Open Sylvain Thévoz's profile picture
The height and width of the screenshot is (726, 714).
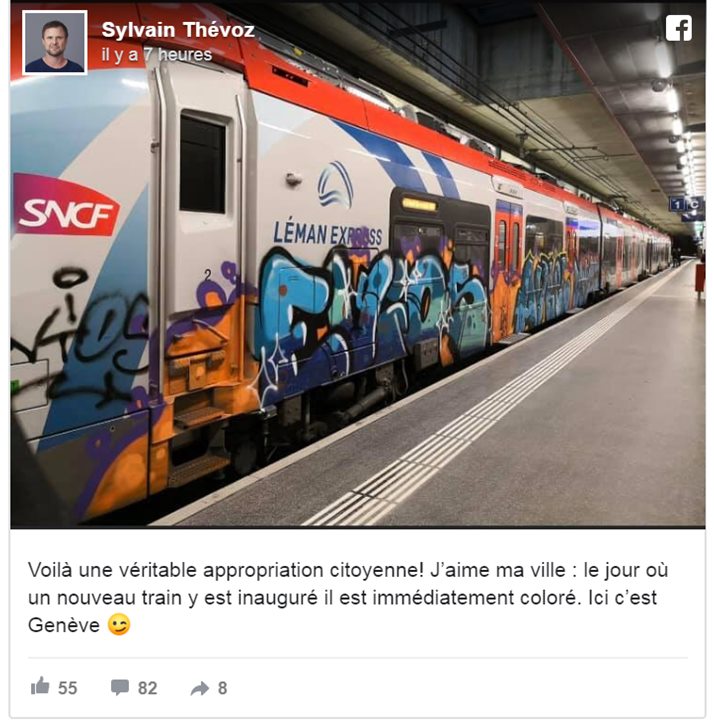(x=55, y=43)
